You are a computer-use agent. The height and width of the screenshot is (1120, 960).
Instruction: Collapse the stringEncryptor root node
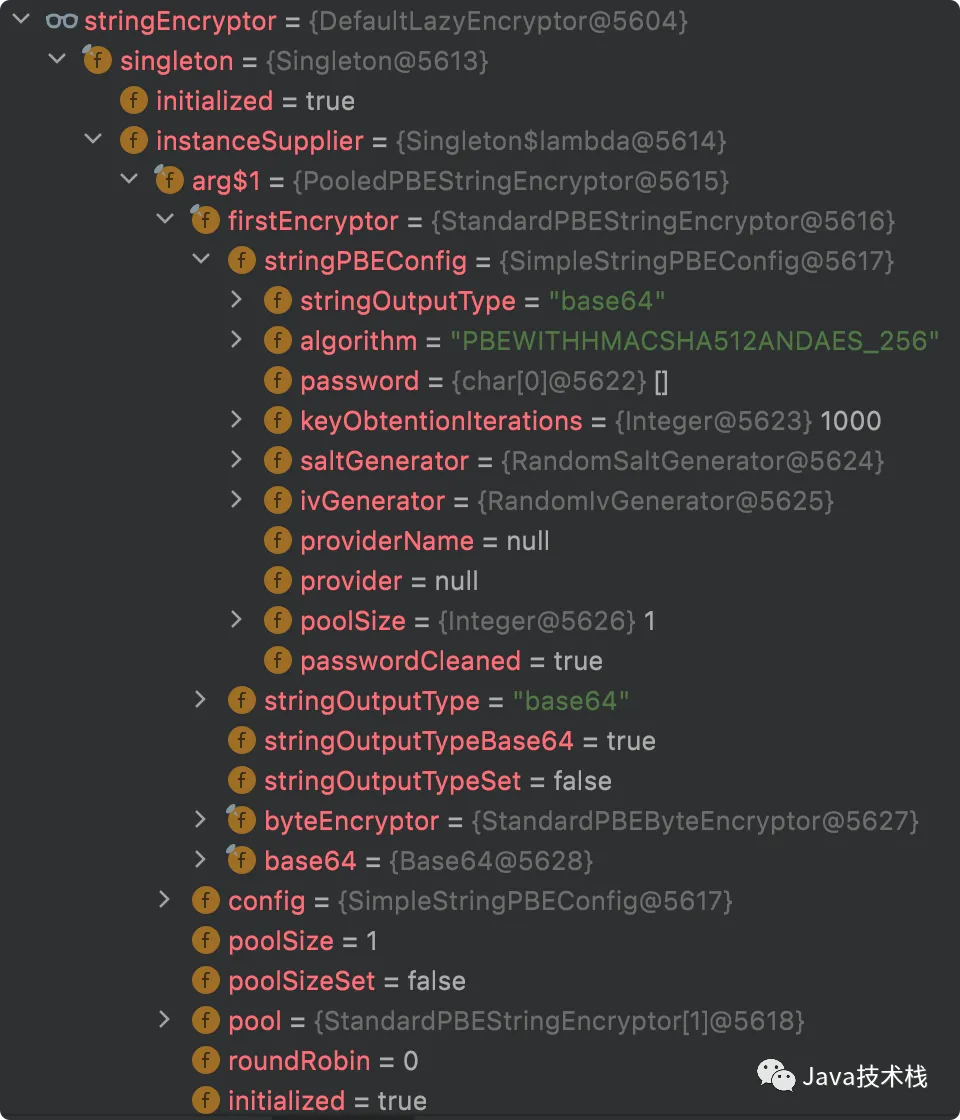point(21,18)
